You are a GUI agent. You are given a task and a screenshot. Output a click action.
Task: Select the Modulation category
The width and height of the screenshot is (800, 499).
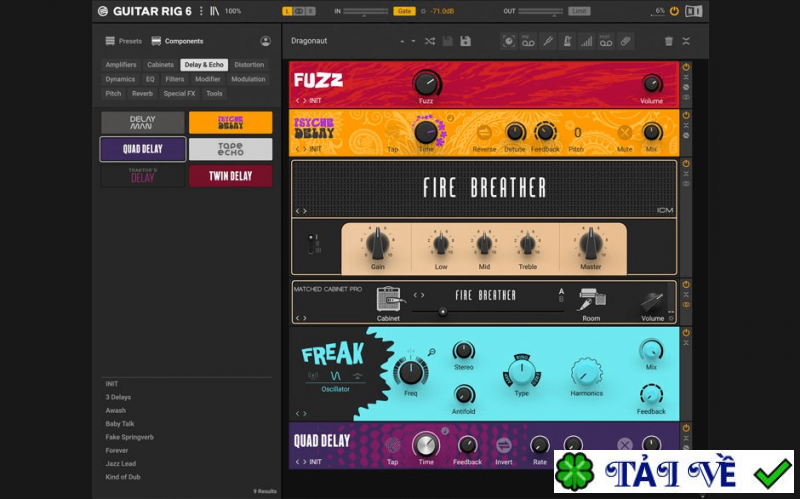click(248, 79)
